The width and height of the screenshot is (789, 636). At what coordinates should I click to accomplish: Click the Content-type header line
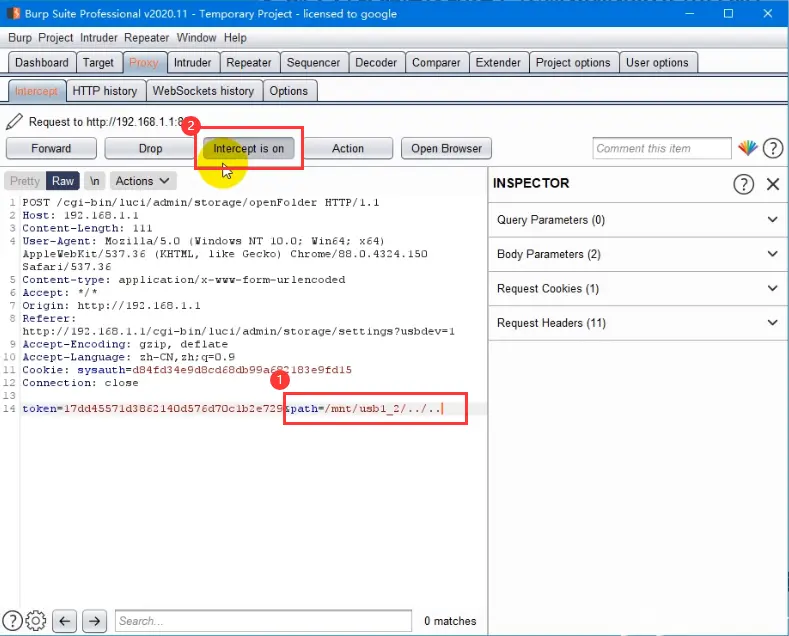(x=184, y=280)
